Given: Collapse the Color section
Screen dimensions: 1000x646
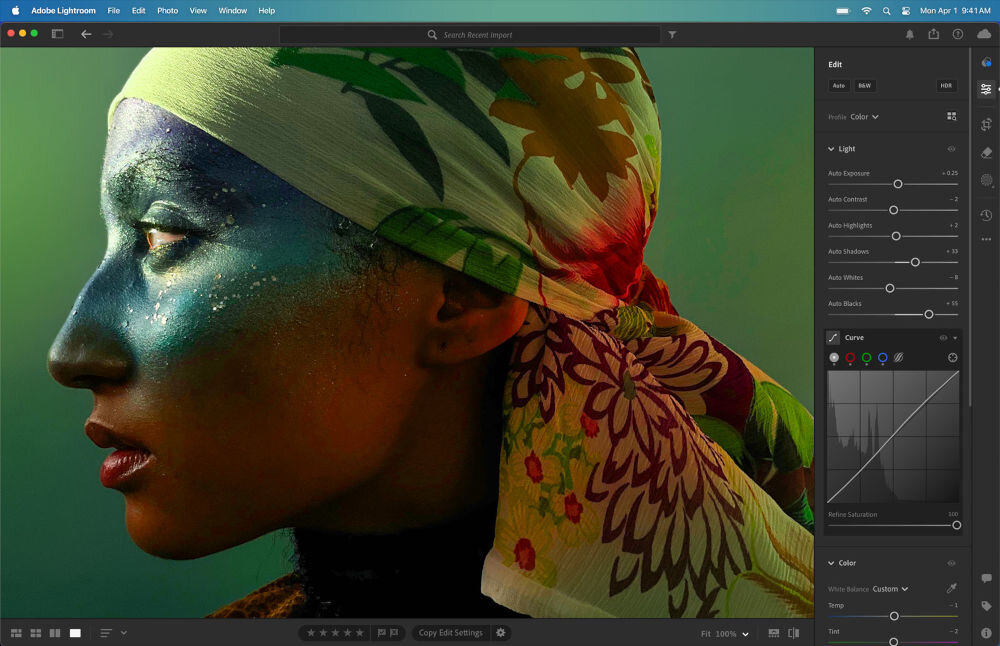Looking at the screenshot, I should coord(831,562).
